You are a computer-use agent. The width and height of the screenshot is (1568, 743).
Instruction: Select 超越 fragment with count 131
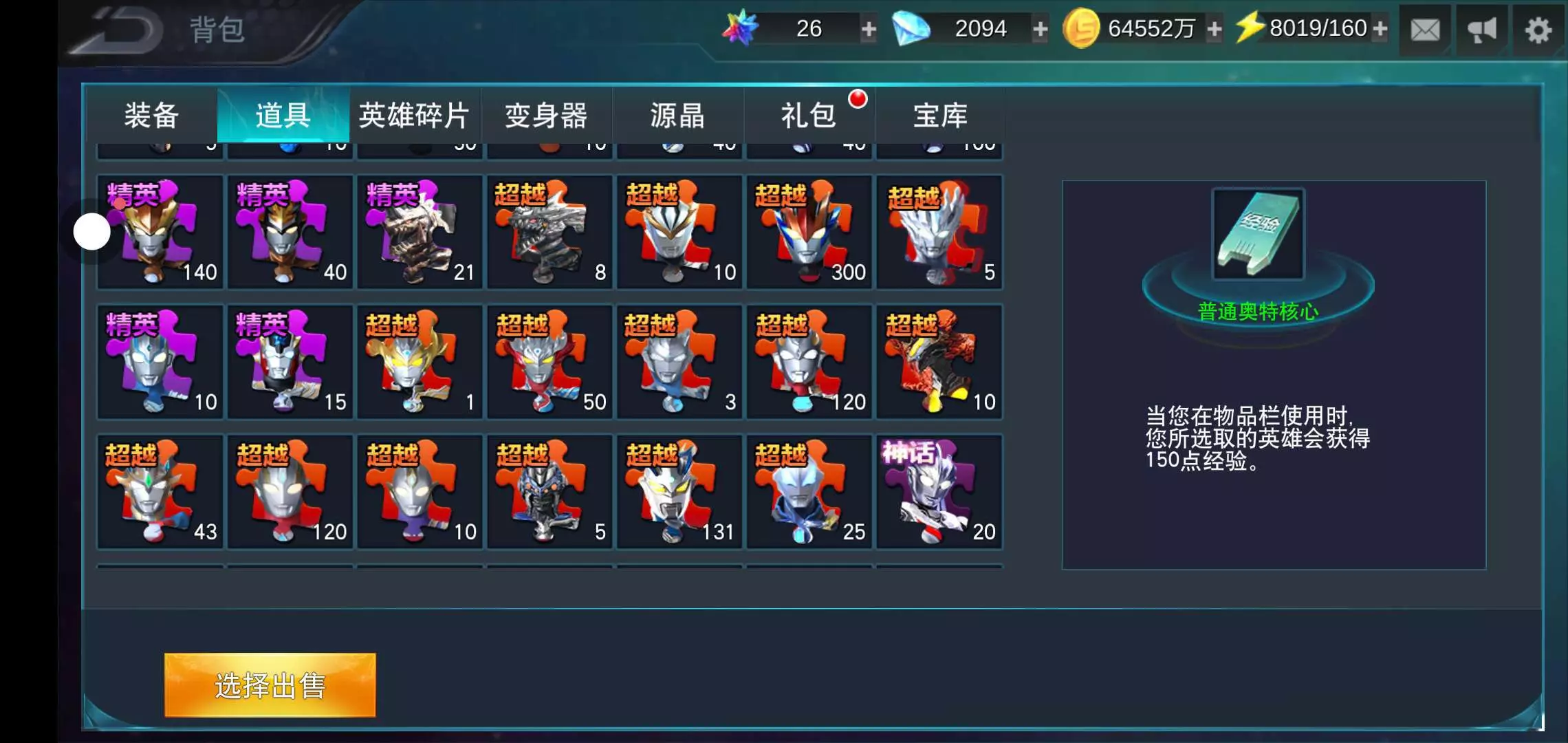(x=679, y=492)
